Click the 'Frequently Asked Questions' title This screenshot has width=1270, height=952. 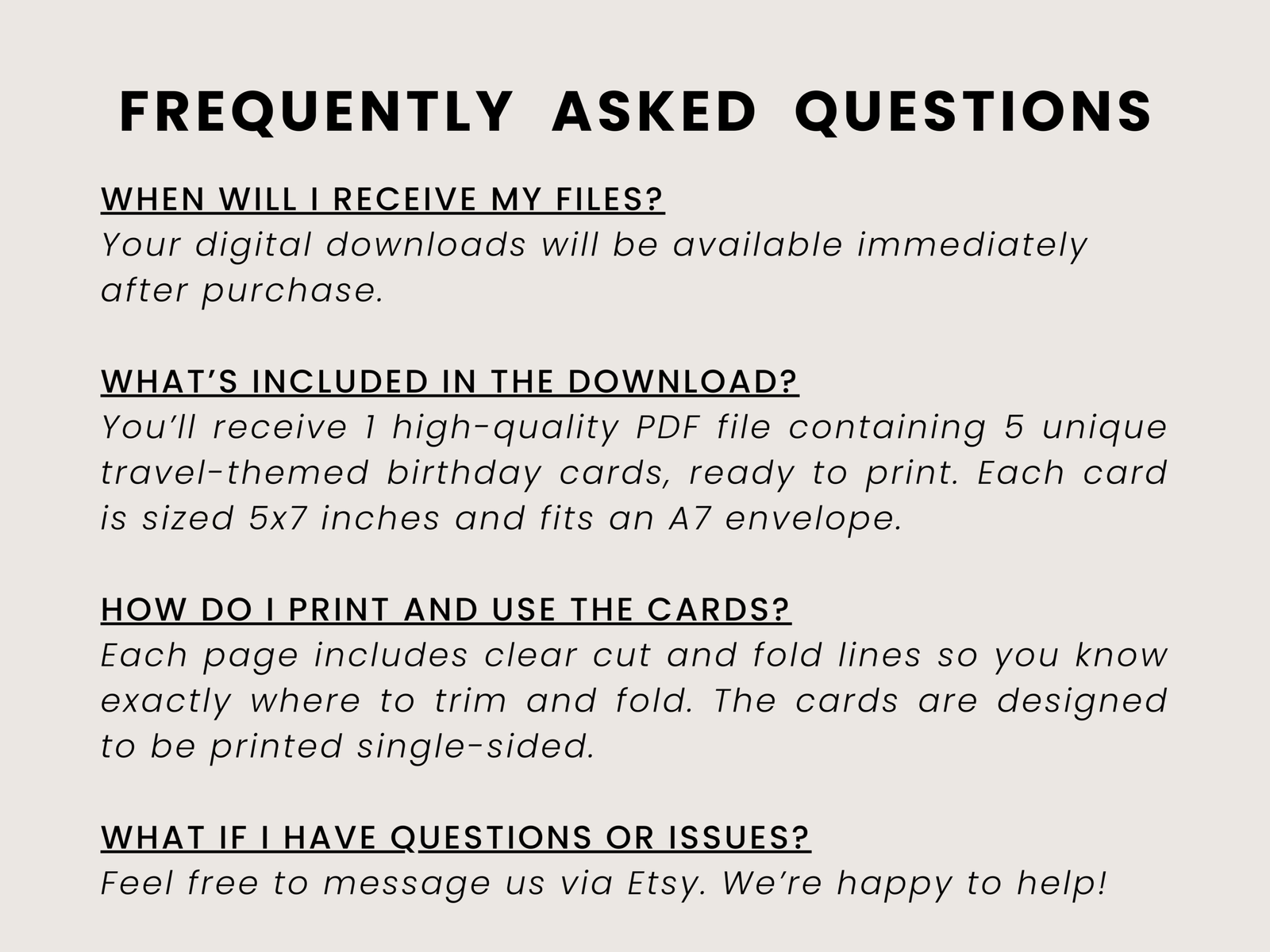point(635,111)
